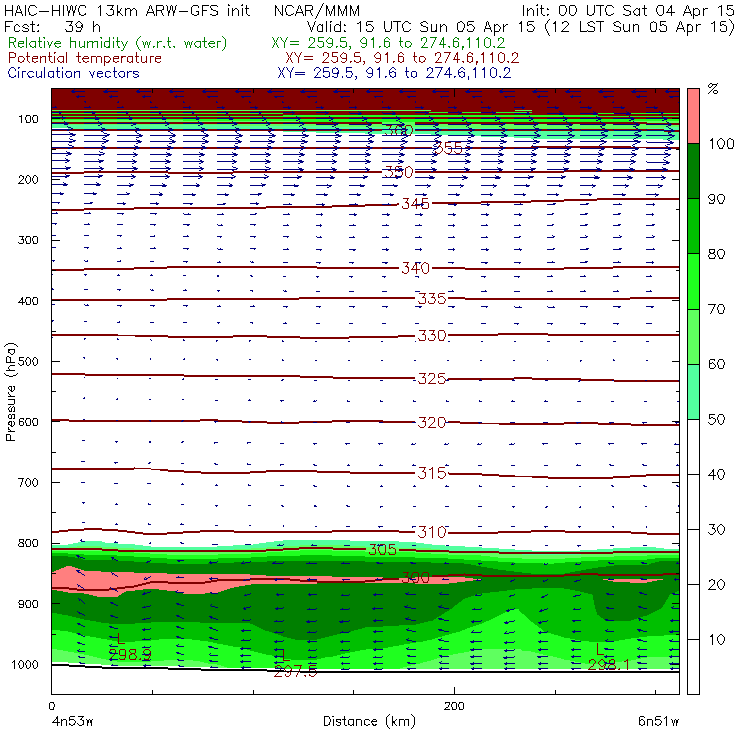This screenshot has width=740, height=740.
Task: Click the 320 potential temperature contour label
Action: (x=432, y=422)
